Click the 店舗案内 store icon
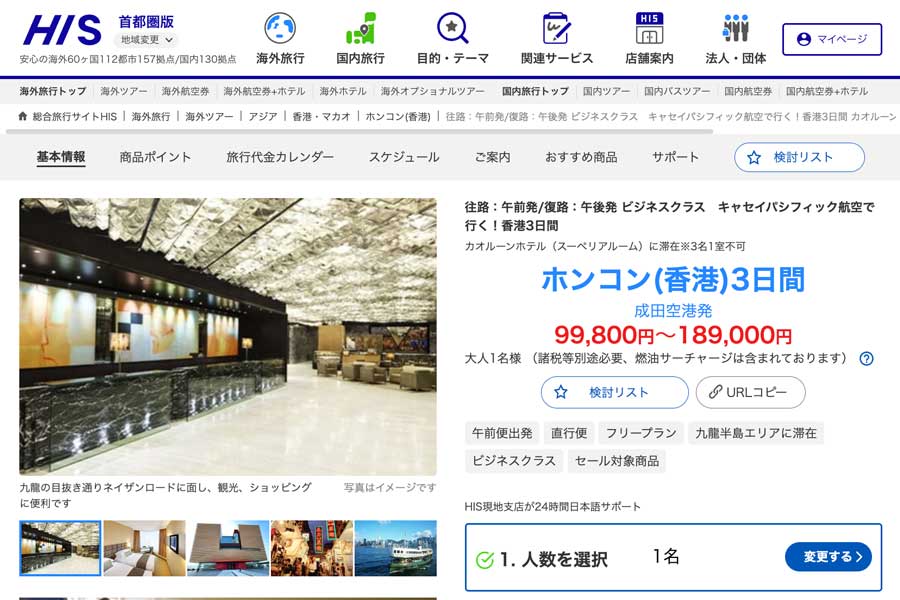 point(649,28)
